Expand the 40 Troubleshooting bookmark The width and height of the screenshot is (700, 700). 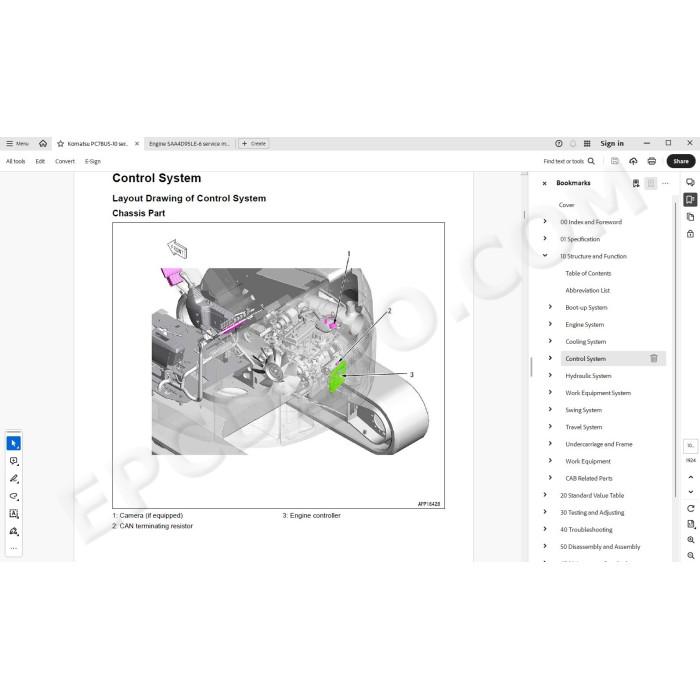pyautogui.click(x=545, y=529)
